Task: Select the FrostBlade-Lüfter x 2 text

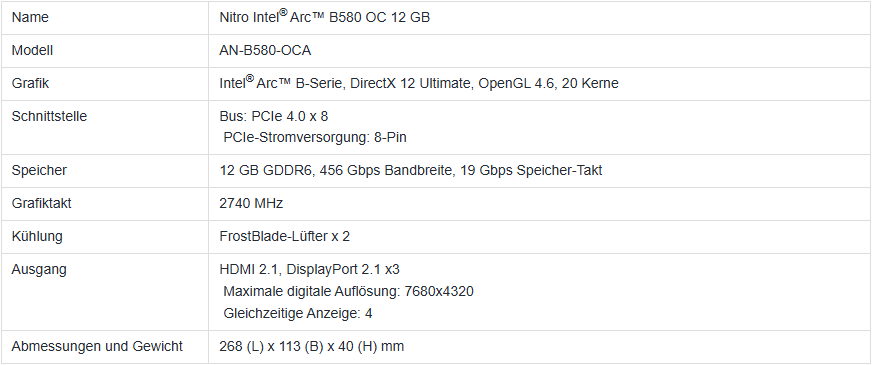Action: (285, 236)
